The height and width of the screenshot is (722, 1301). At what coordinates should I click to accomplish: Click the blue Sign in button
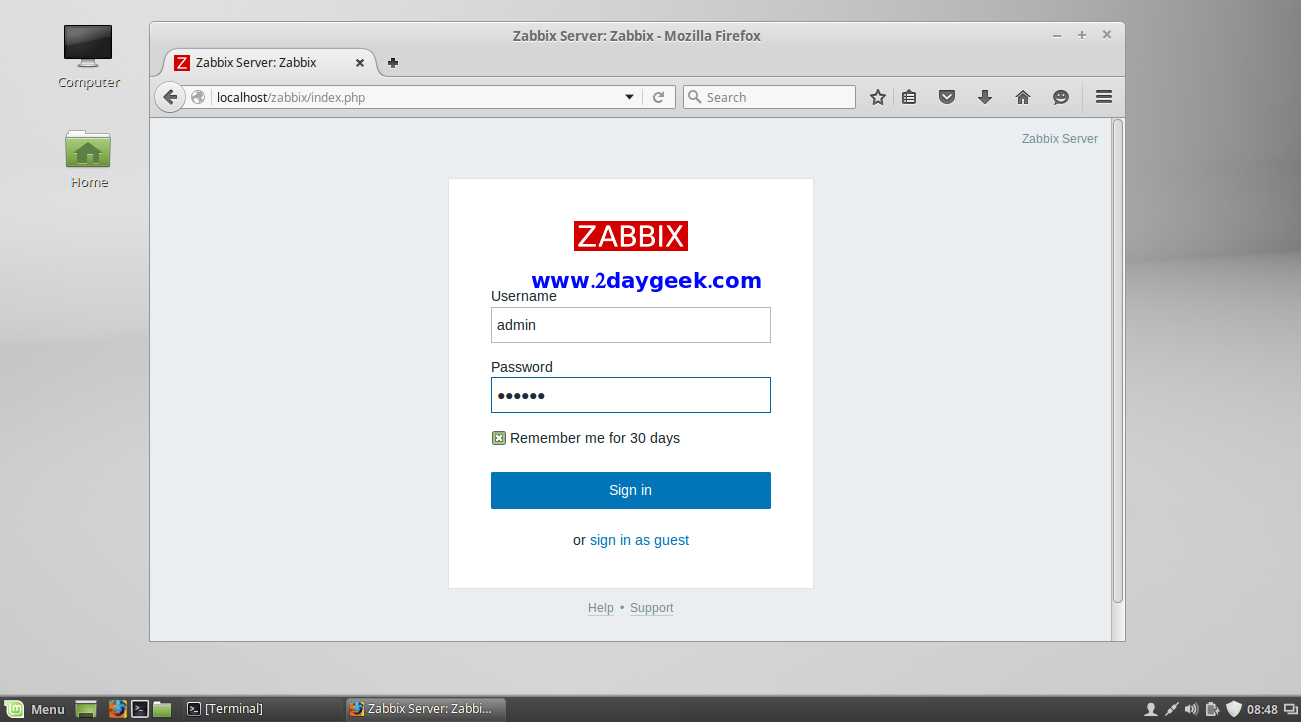click(x=631, y=490)
